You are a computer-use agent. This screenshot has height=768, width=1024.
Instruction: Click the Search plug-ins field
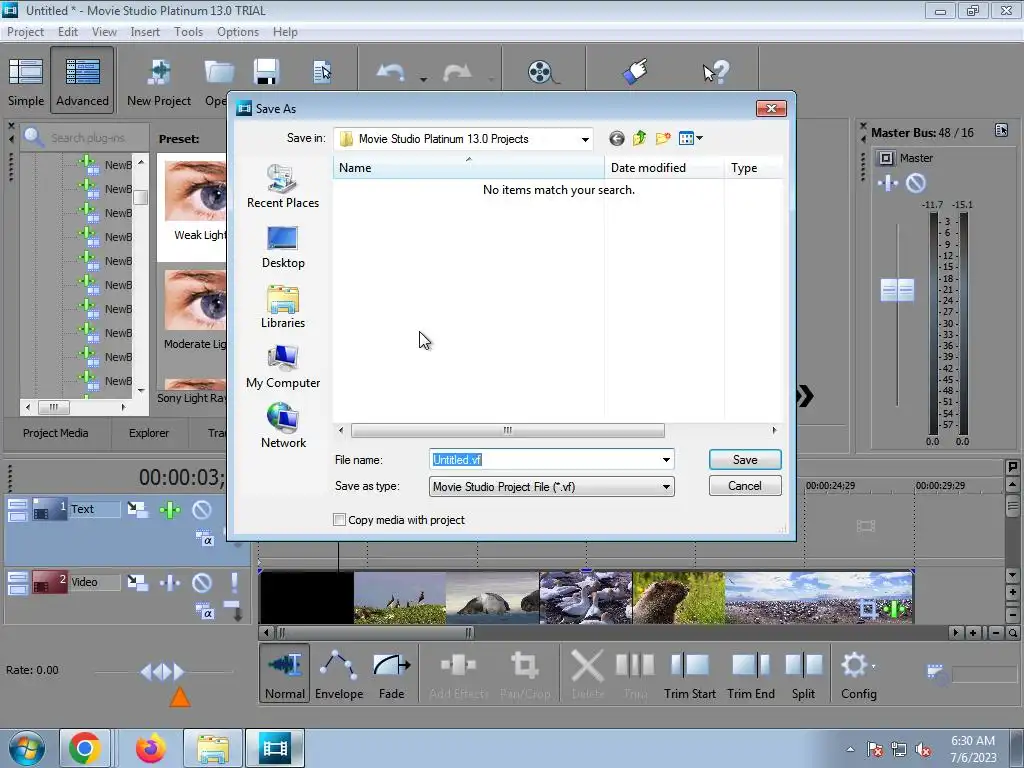point(86,138)
